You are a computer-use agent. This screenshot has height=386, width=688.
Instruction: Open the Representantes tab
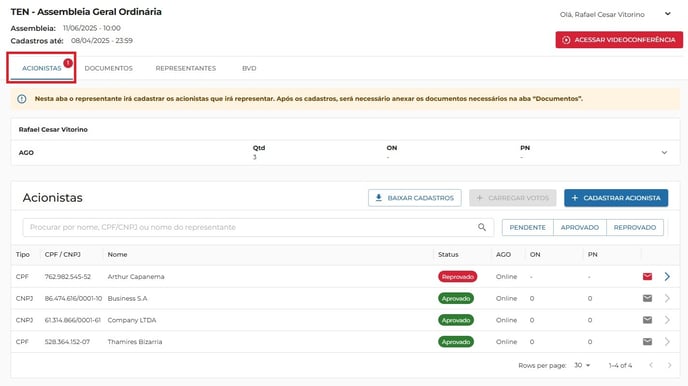click(x=186, y=68)
